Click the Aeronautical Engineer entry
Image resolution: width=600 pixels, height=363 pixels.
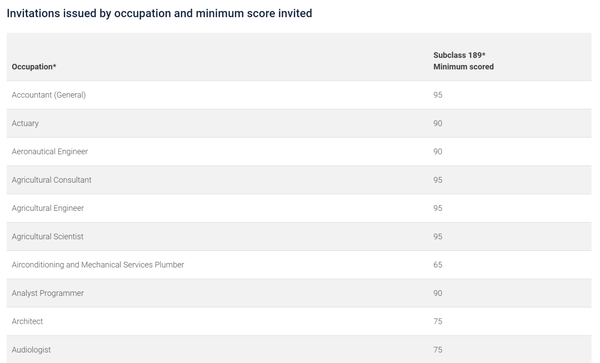(x=50, y=151)
